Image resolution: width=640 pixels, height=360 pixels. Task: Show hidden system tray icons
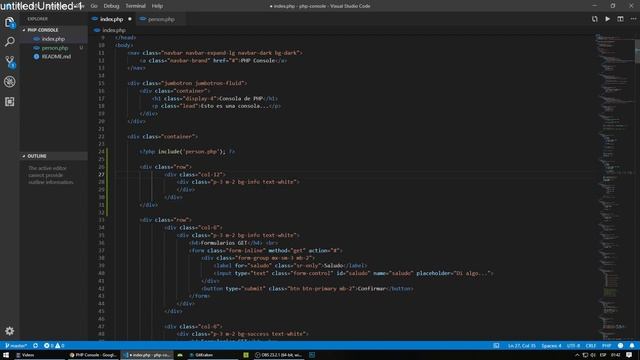tap(577, 355)
